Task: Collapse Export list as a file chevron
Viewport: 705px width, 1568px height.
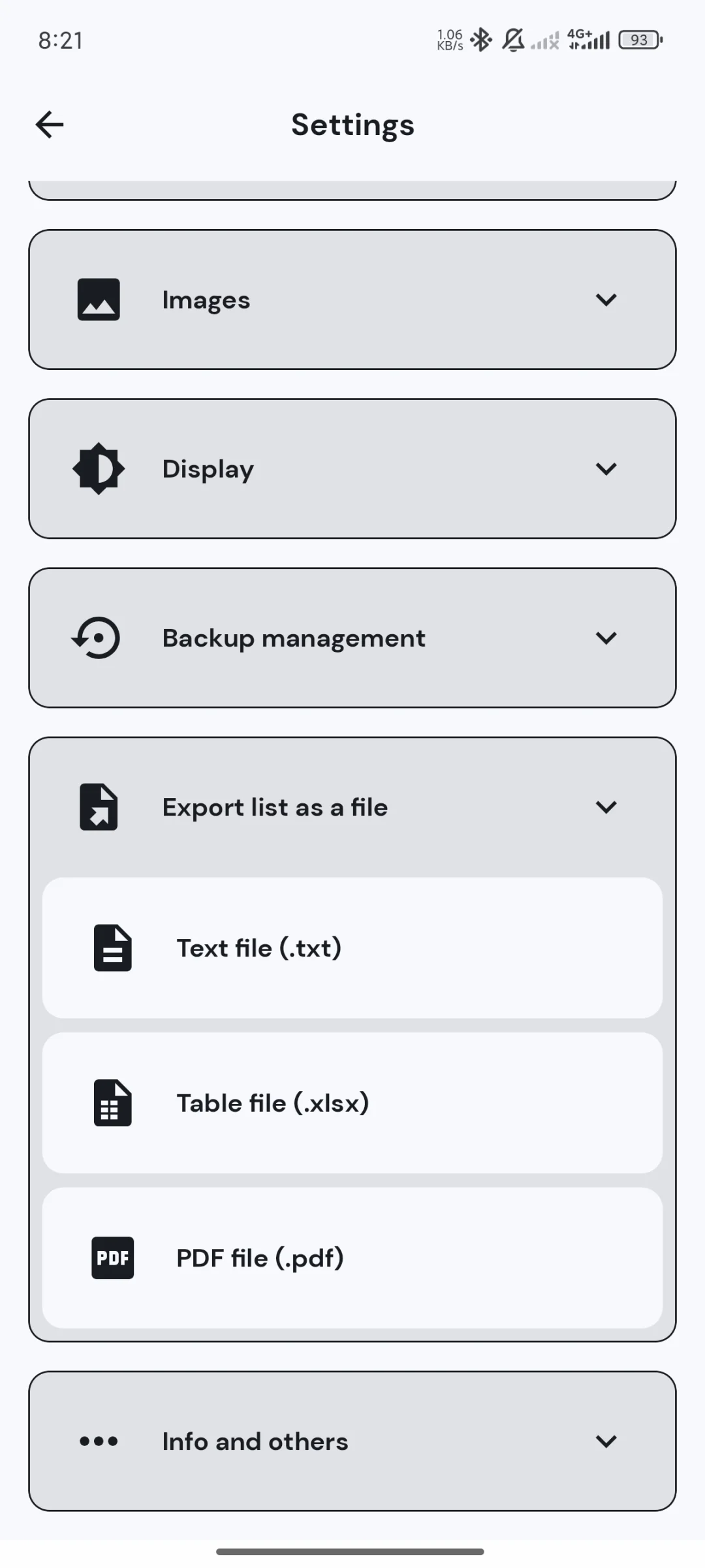Action: point(606,807)
